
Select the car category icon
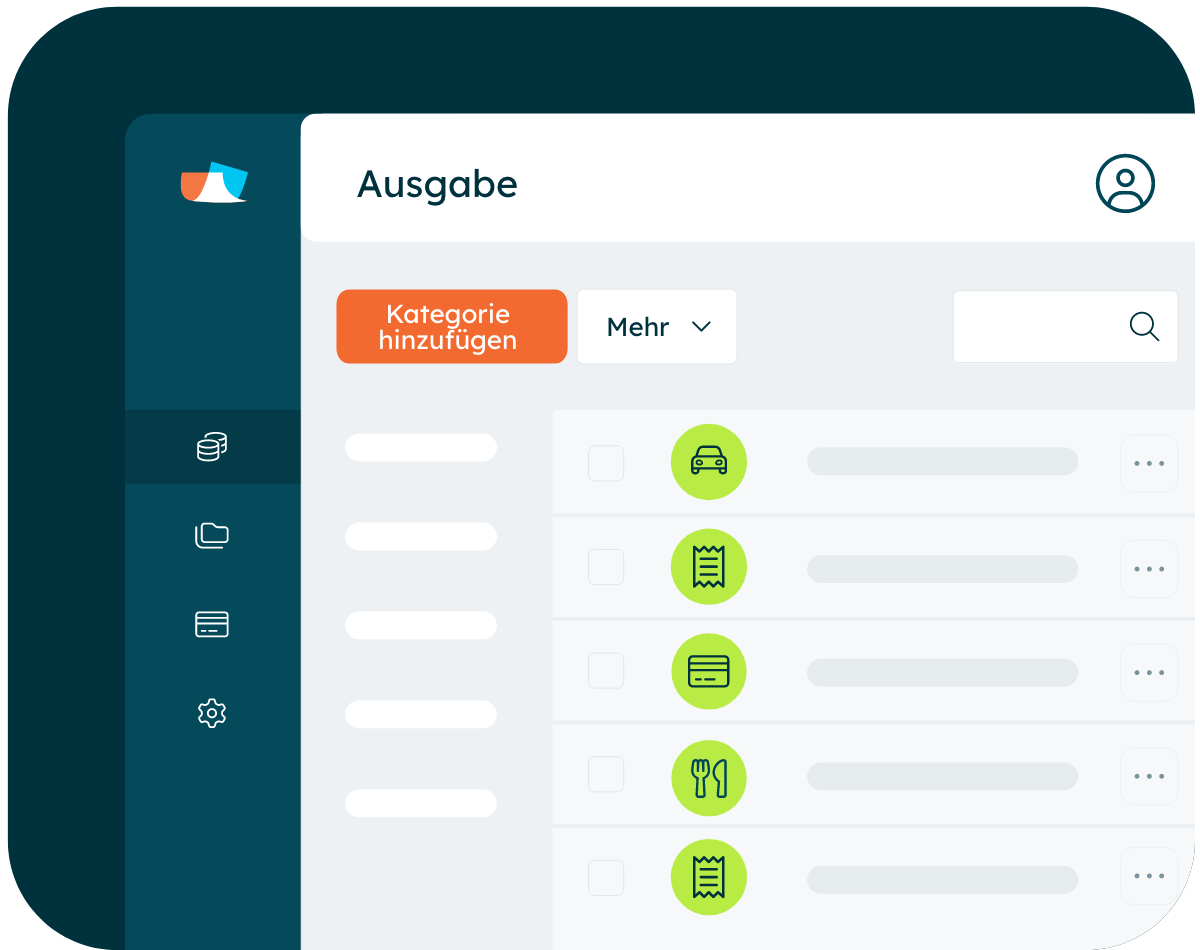709,462
